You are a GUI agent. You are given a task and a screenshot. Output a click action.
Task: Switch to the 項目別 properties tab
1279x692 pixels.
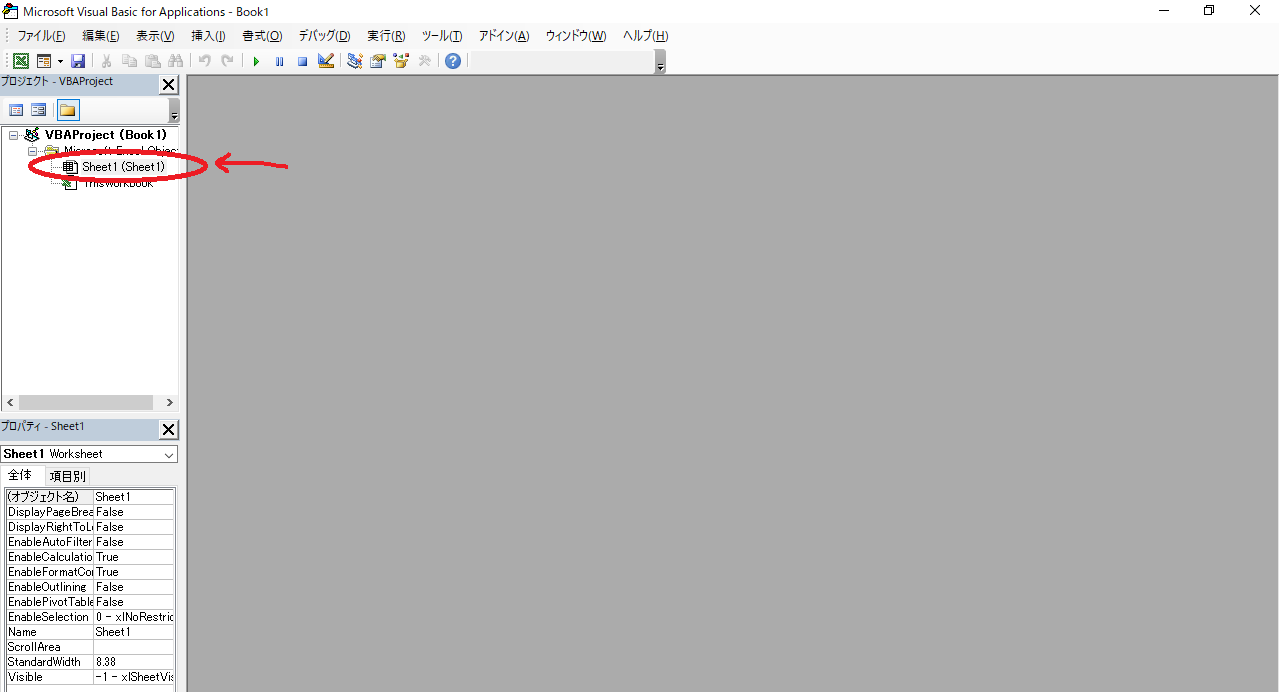[x=67, y=476]
